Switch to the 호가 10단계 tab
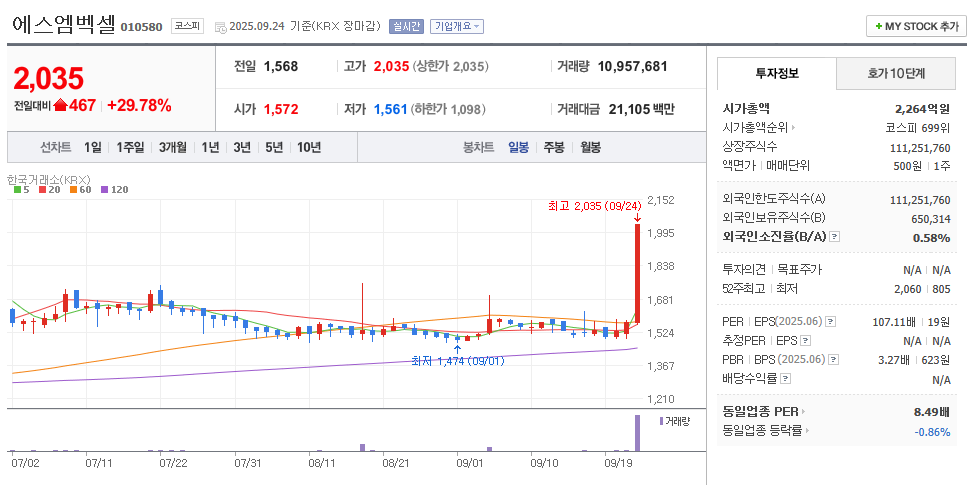Viewport: 977px width, 485px height. [x=896, y=73]
